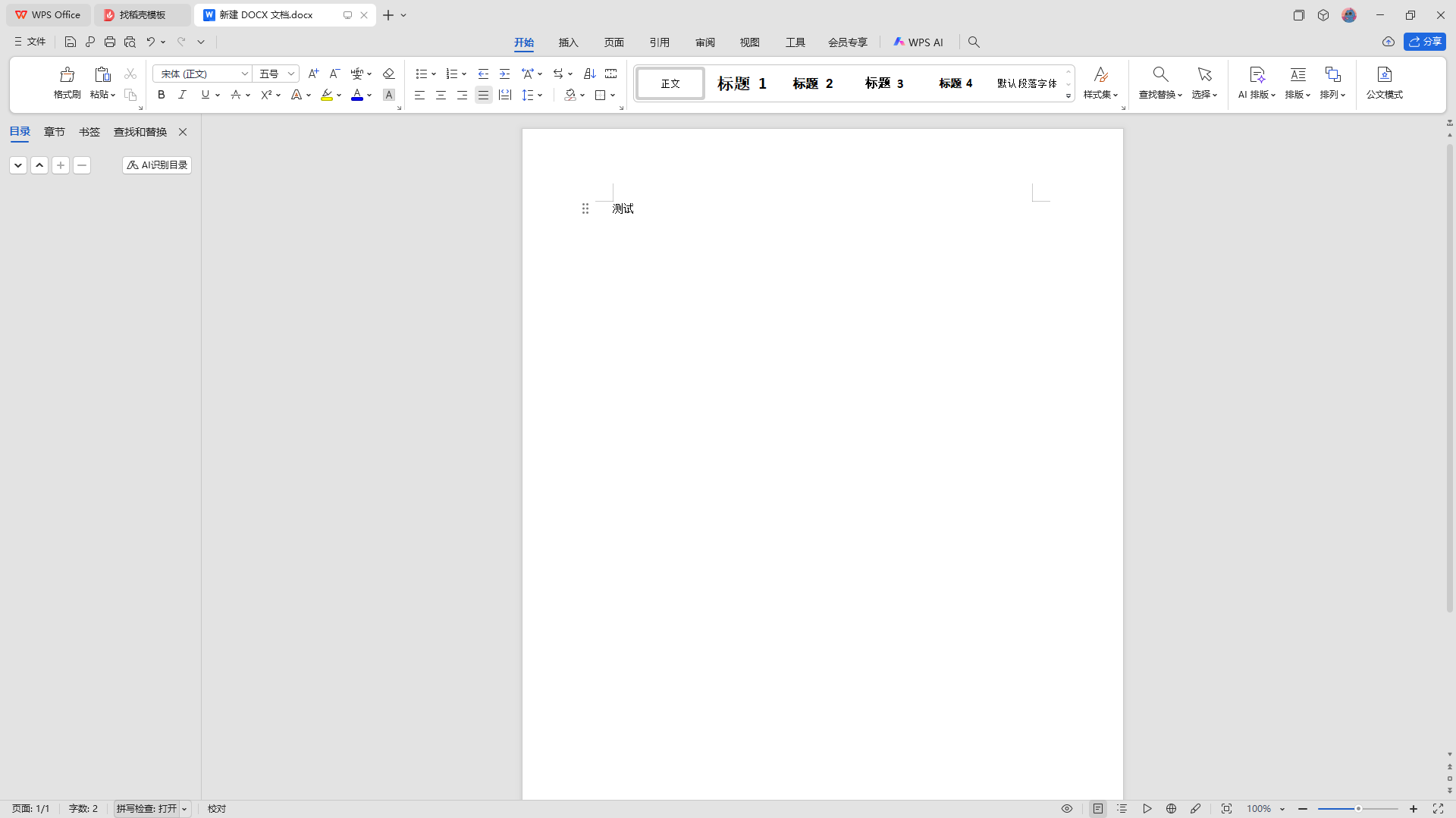Click the cloud sync icon near Share
The image size is (1456, 818).
tap(1388, 42)
